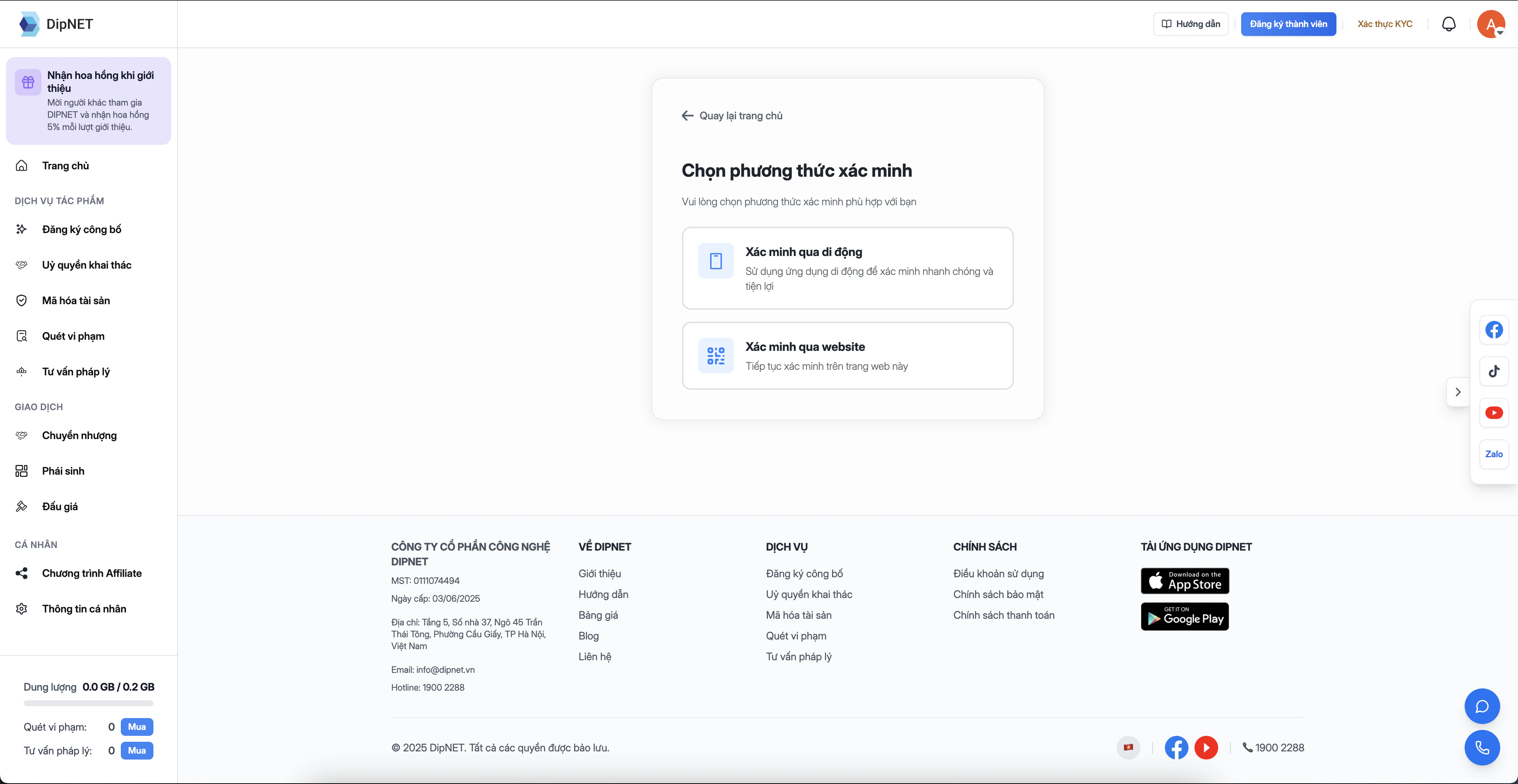Viewport: 1518px width, 784px height.
Task: Click the Chọn phương thức xác minh heading
Action: coord(797,170)
